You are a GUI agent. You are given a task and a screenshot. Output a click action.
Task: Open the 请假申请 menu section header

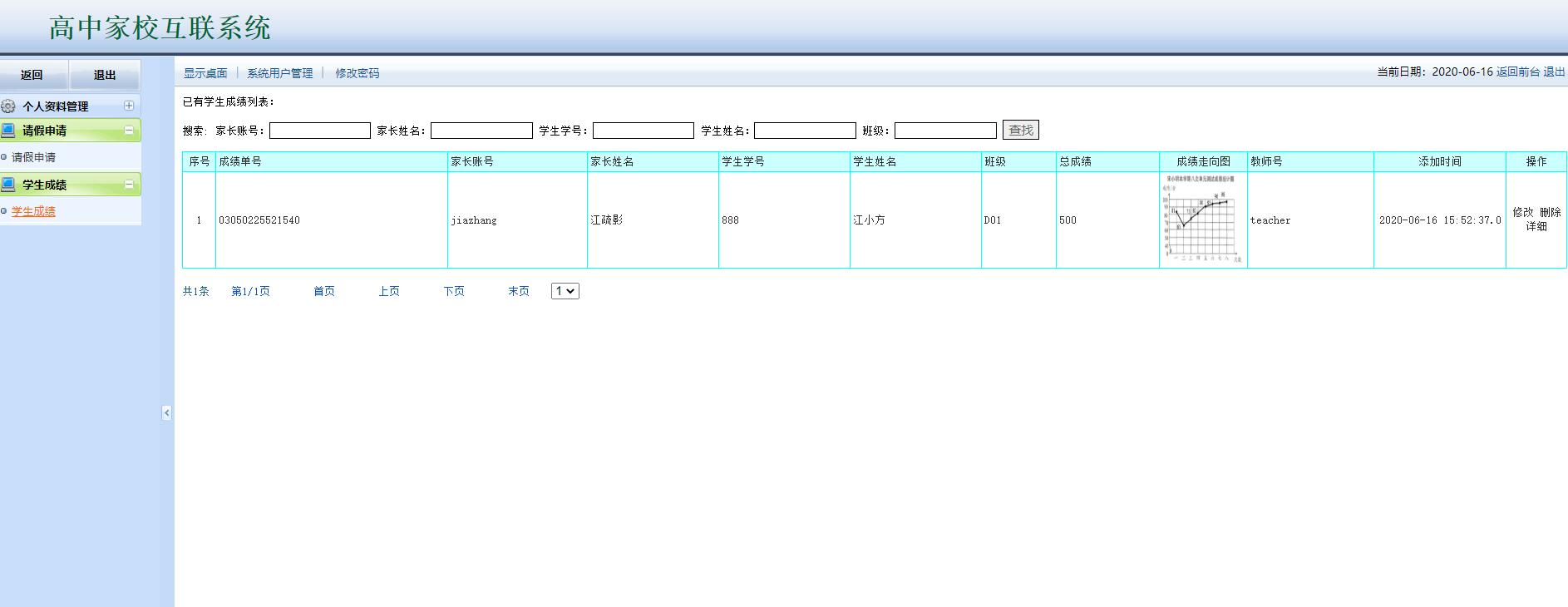coord(71,131)
